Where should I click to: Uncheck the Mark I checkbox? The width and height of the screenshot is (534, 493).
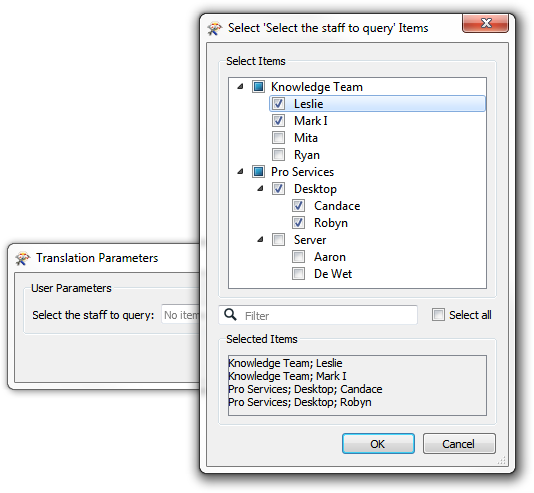(x=278, y=121)
